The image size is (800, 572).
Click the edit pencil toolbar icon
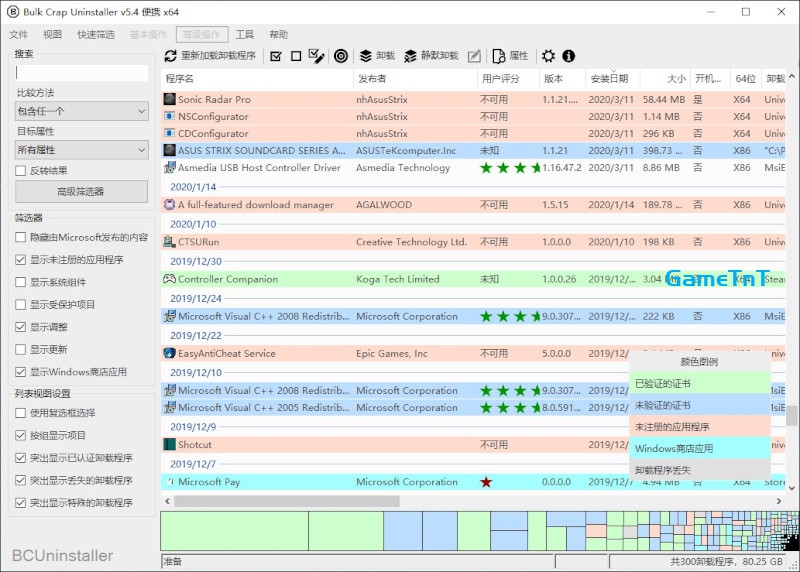coord(474,56)
